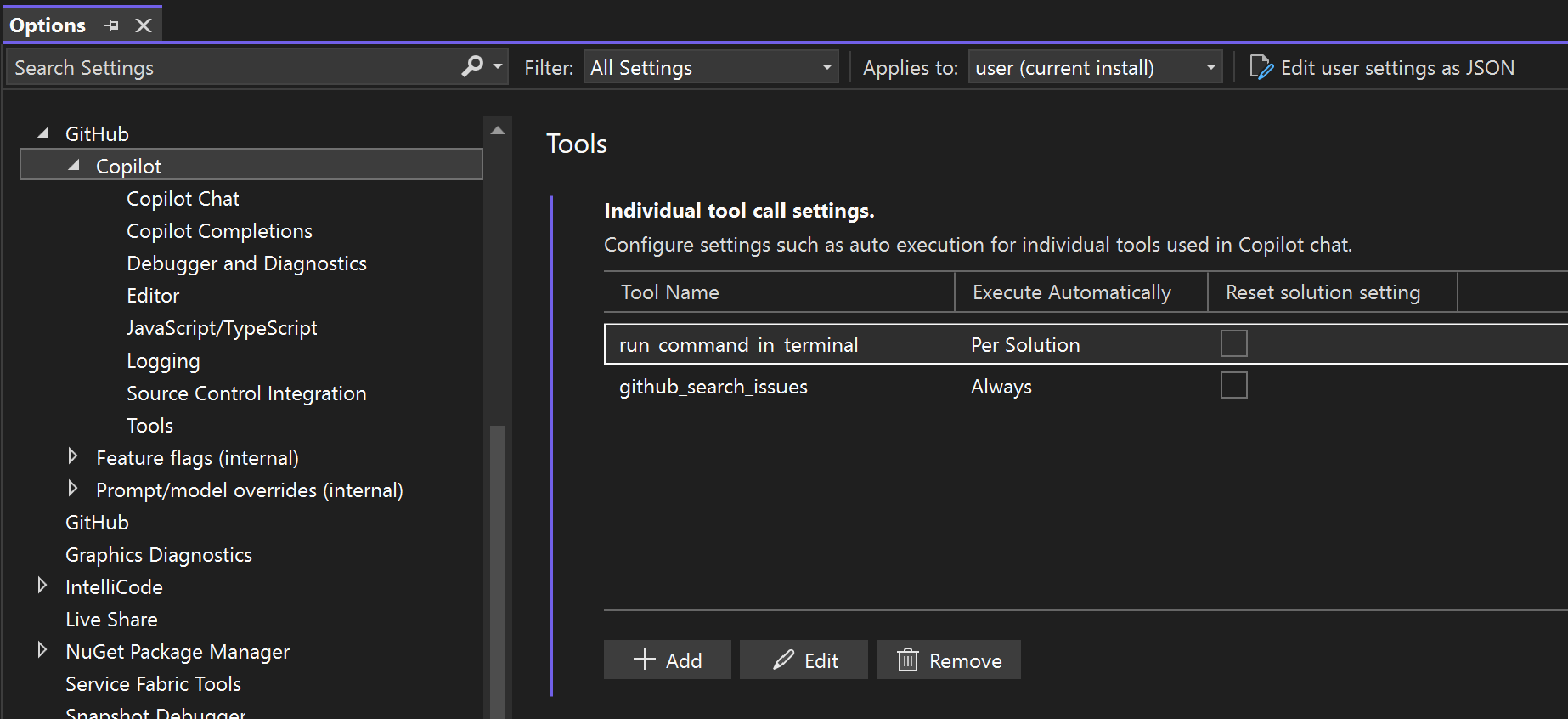Select the github_search_issues row
The width and height of the screenshot is (1568, 719).
point(713,387)
